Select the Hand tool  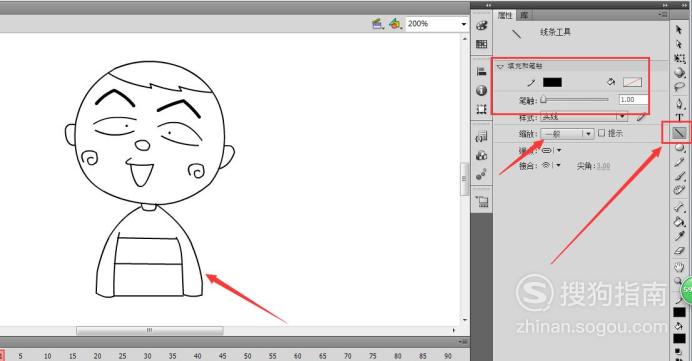point(679,267)
